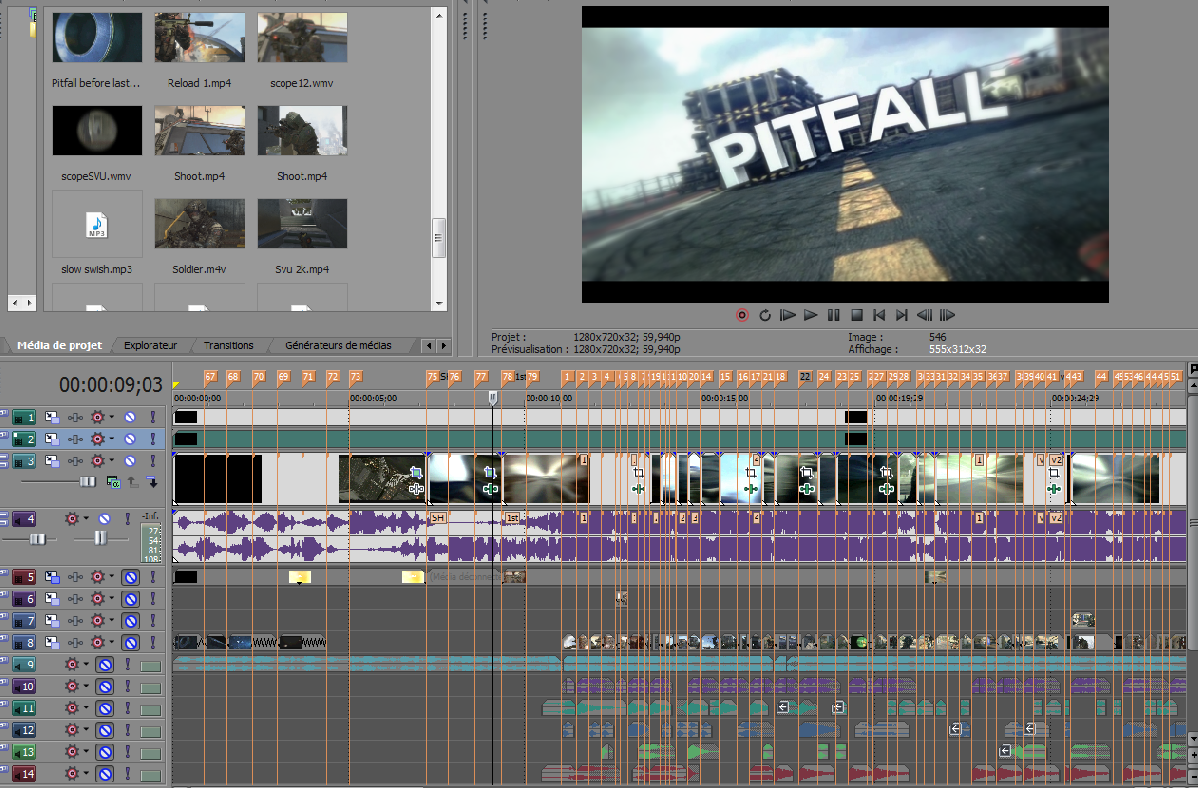Open automation settings gear on track 1
This screenshot has width=1198, height=788.
click(97, 417)
